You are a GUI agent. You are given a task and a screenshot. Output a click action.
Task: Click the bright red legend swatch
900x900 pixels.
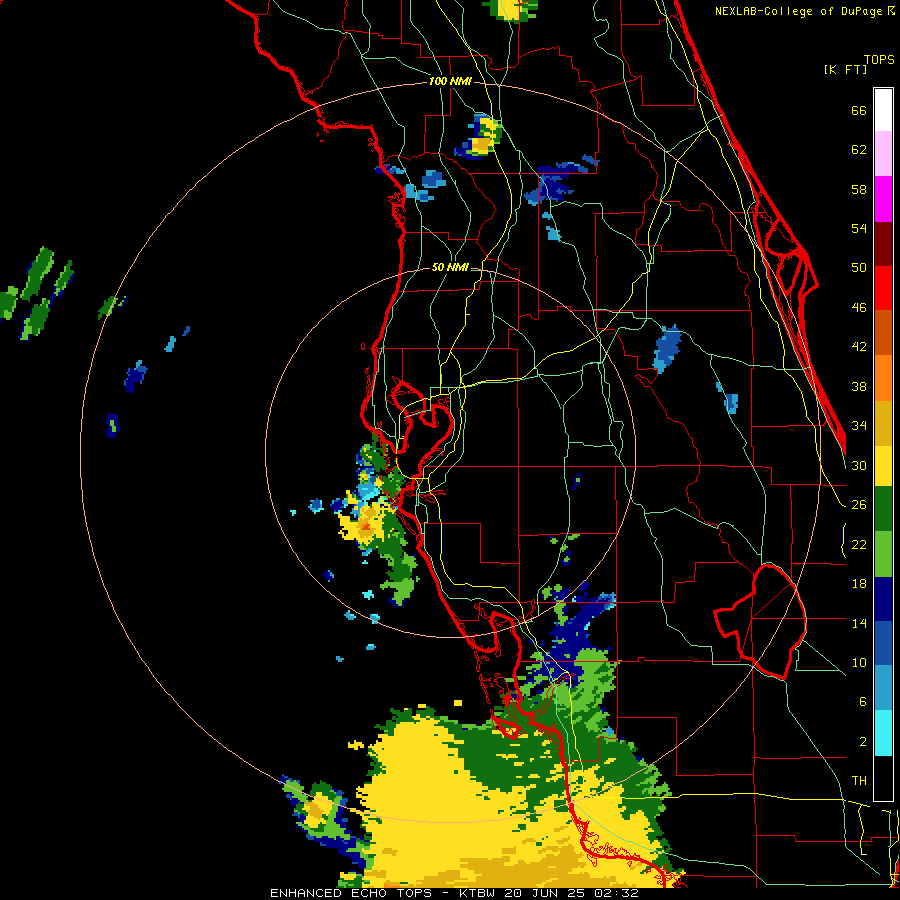(x=883, y=288)
